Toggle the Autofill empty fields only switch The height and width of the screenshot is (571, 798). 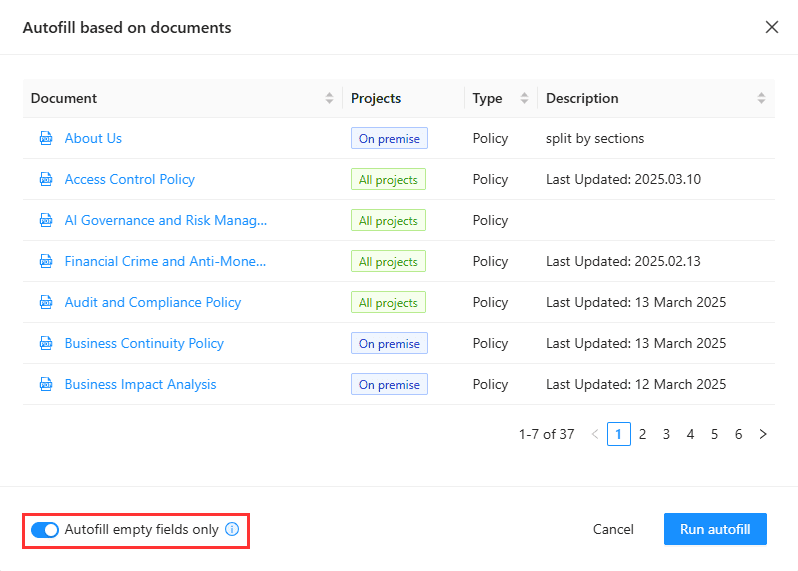[45, 530]
